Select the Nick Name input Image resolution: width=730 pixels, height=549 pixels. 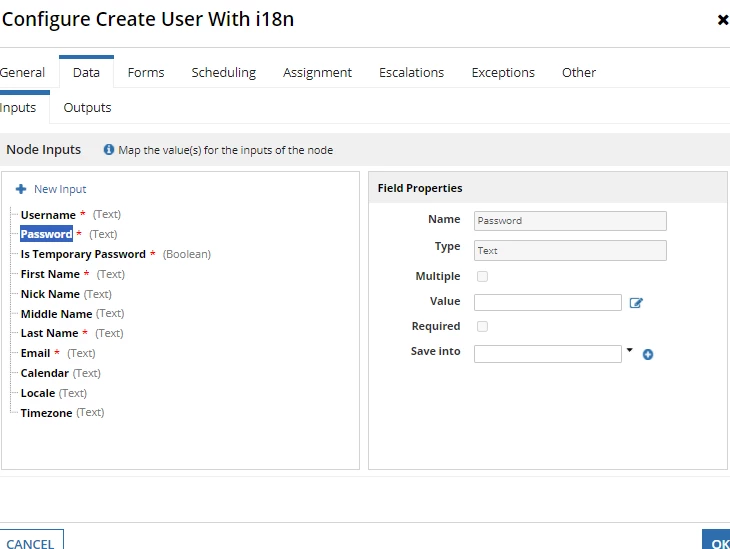(x=66, y=294)
